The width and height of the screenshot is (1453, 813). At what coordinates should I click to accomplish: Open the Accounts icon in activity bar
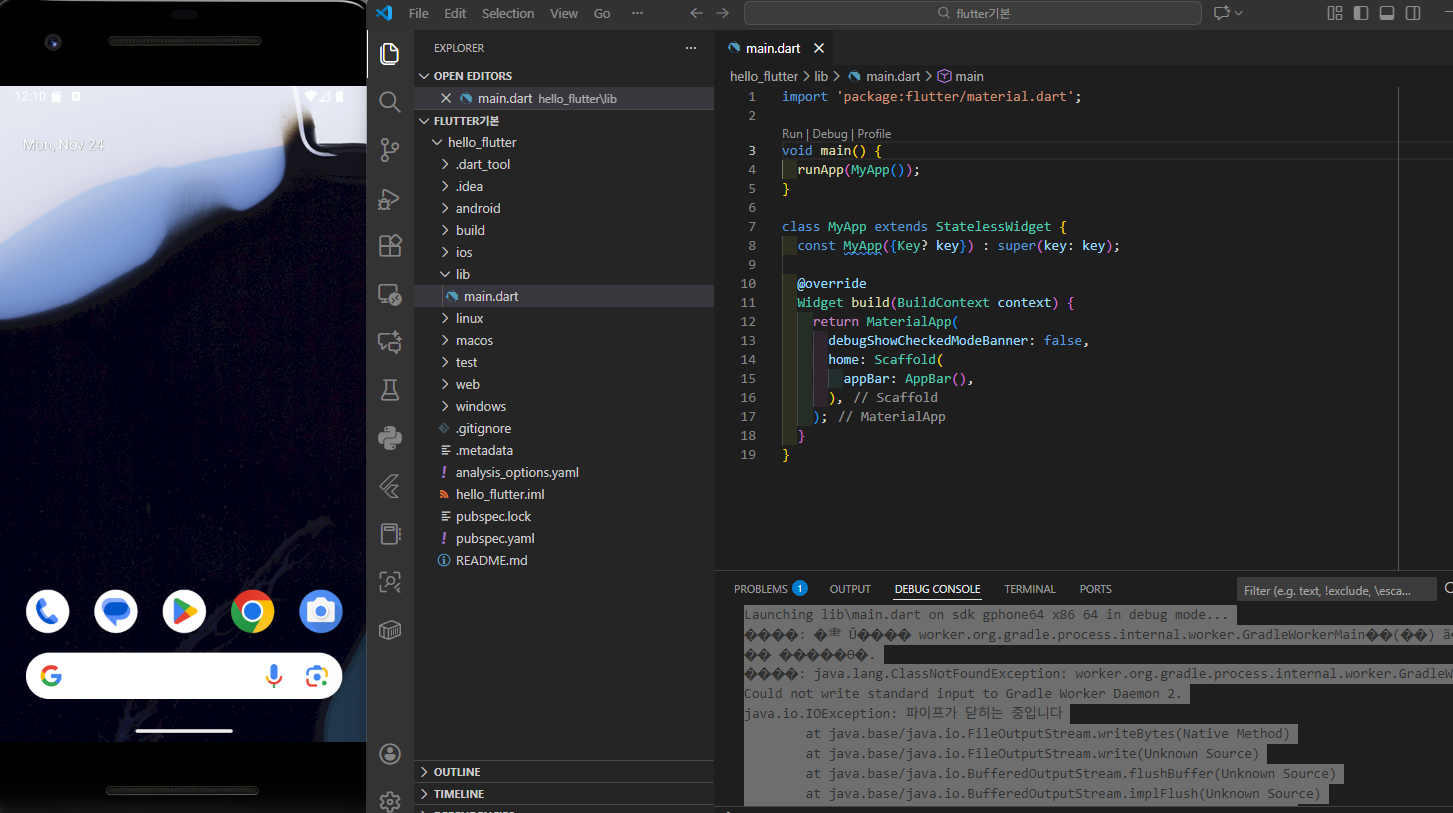[390, 754]
